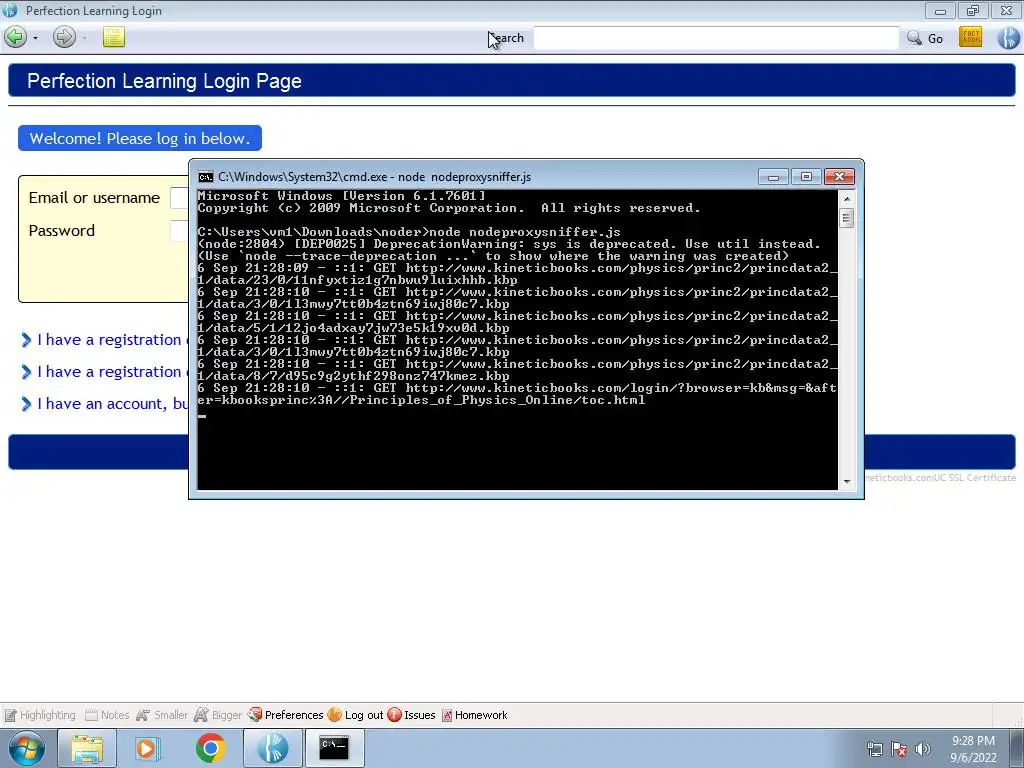Click the Go button
The width and height of the screenshot is (1024, 768).
tap(935, 39)
